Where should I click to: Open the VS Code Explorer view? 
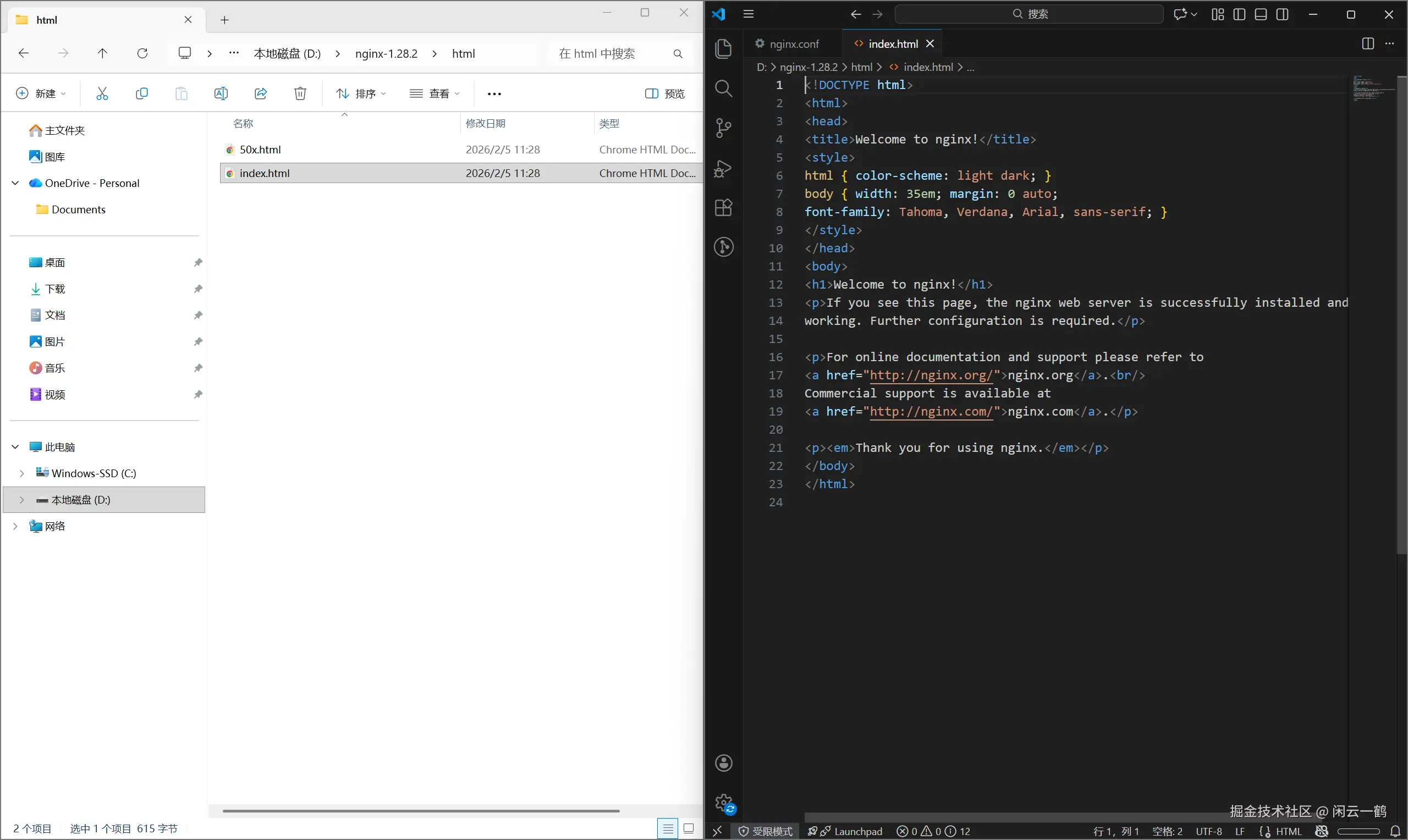click(724, 49)
